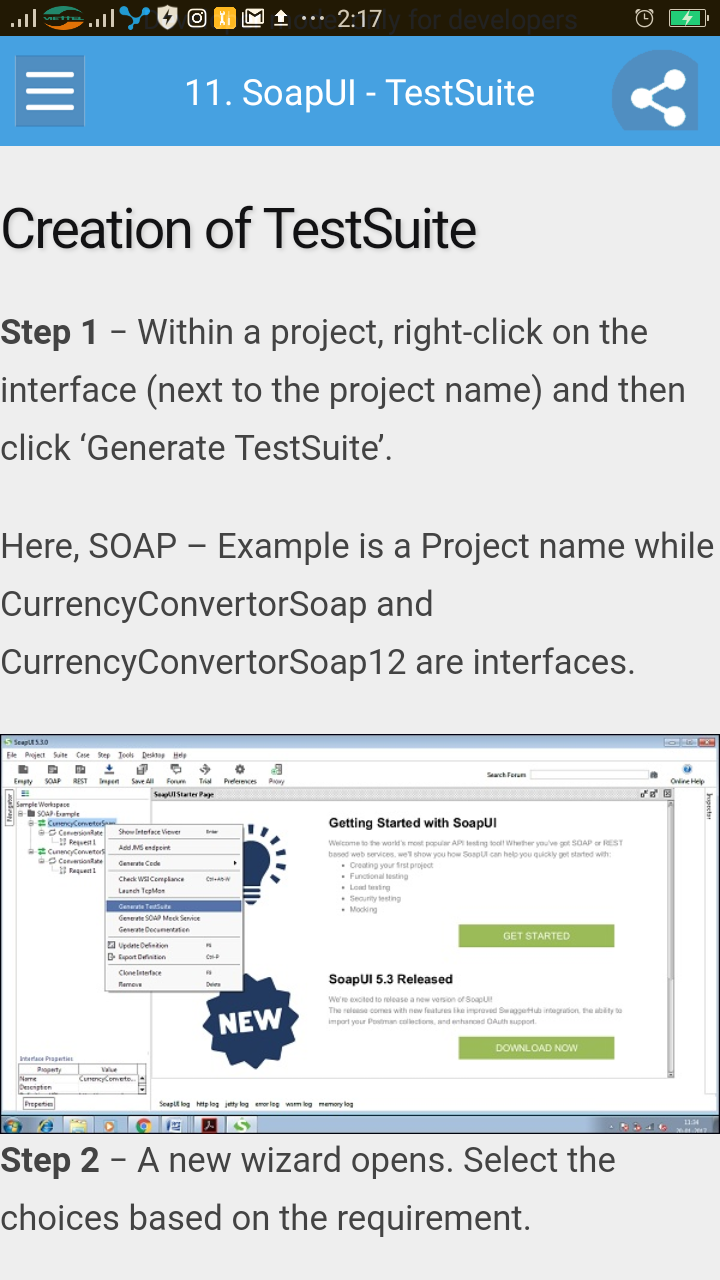The height and width of the screenshot is (1280, 720).
Task: Click the Properties button in SoapUI screenshot
Action: point(39,1104)
